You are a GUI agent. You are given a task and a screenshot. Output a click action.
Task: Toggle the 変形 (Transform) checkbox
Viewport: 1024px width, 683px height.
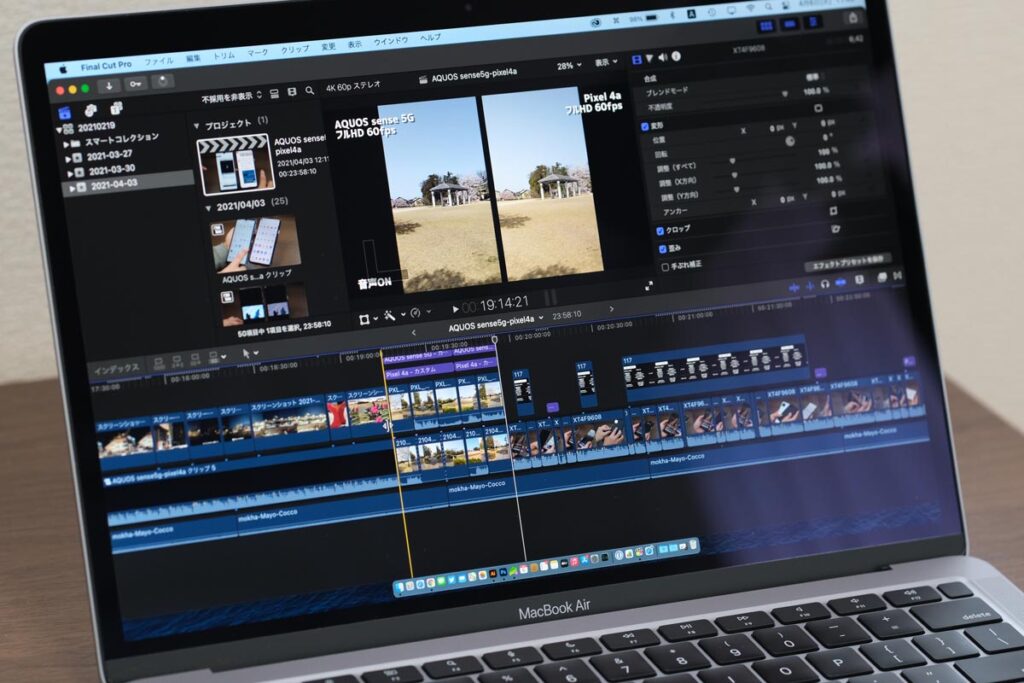[645, 127]
